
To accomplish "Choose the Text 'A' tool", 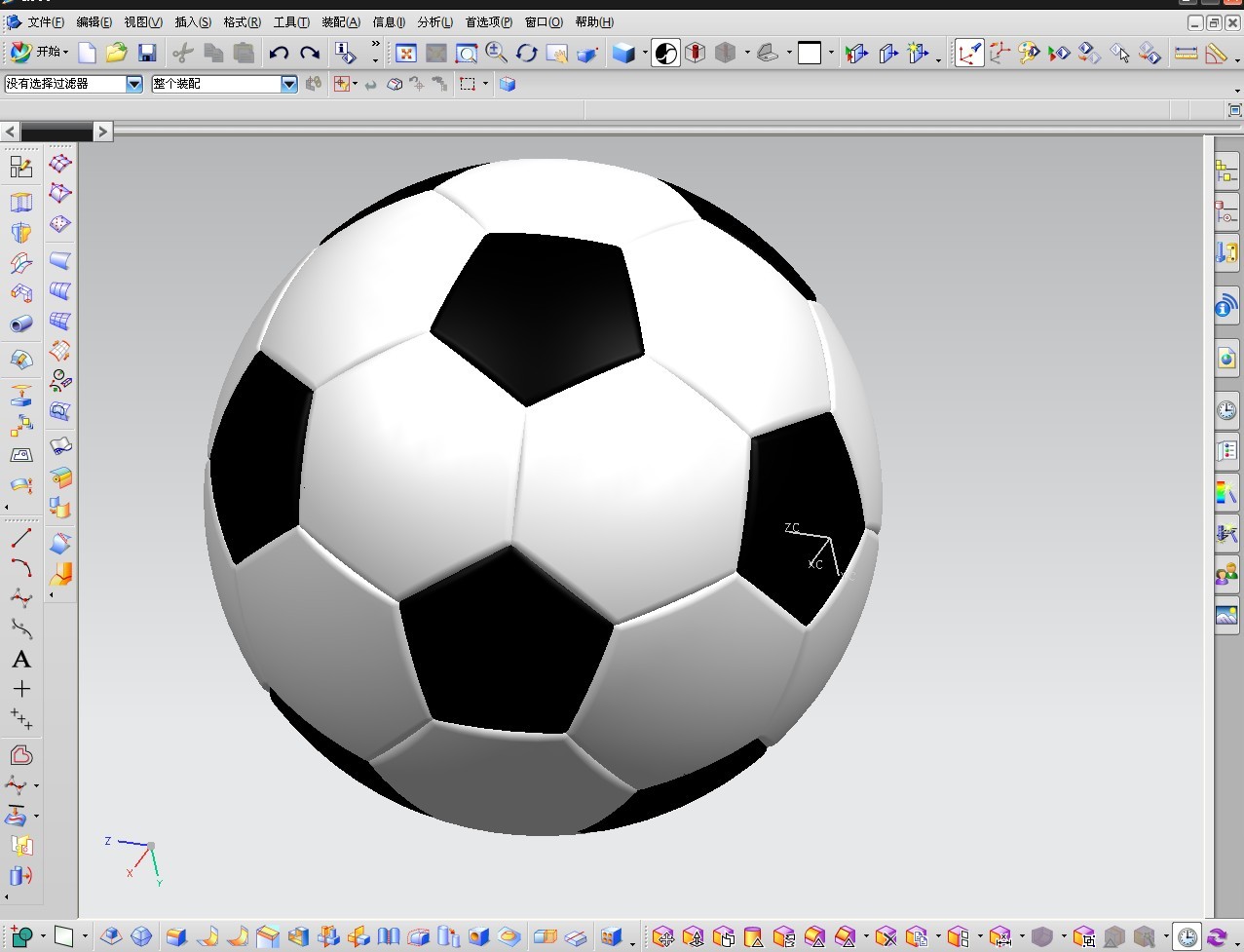I will 21,660.
